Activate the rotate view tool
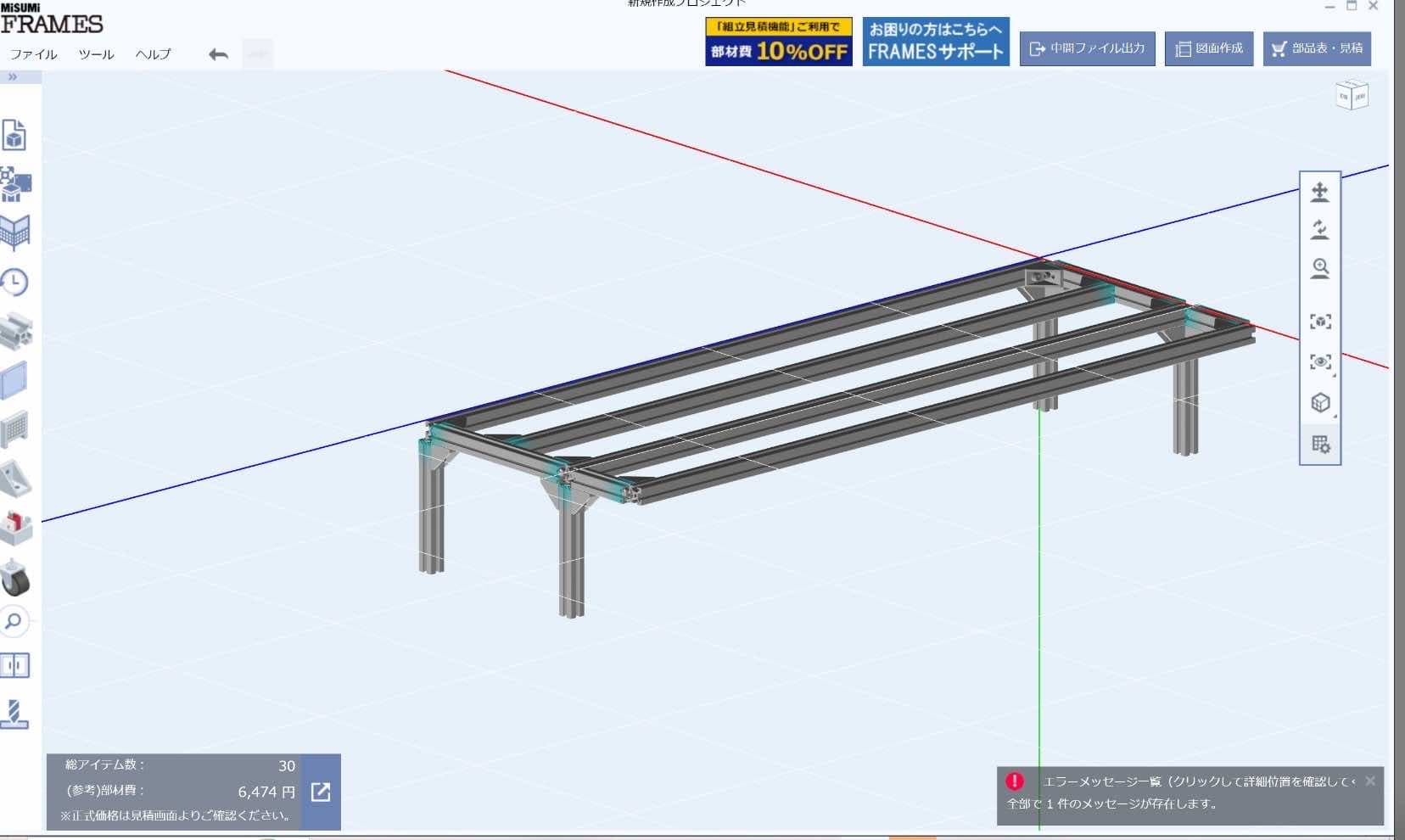 click(x=1320, y=230)
